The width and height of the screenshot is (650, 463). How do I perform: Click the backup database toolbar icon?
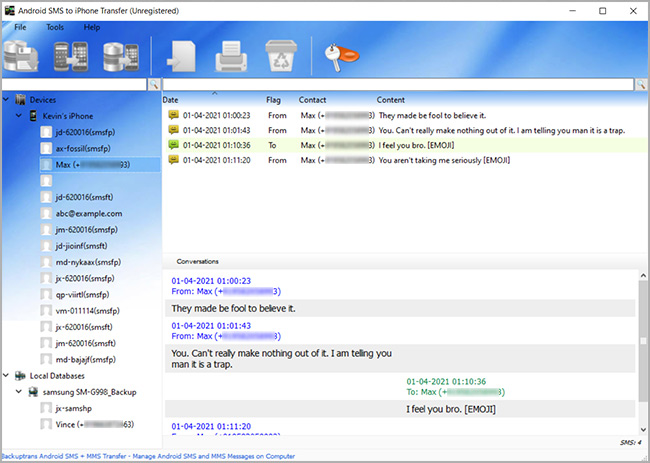click(20, 55)
